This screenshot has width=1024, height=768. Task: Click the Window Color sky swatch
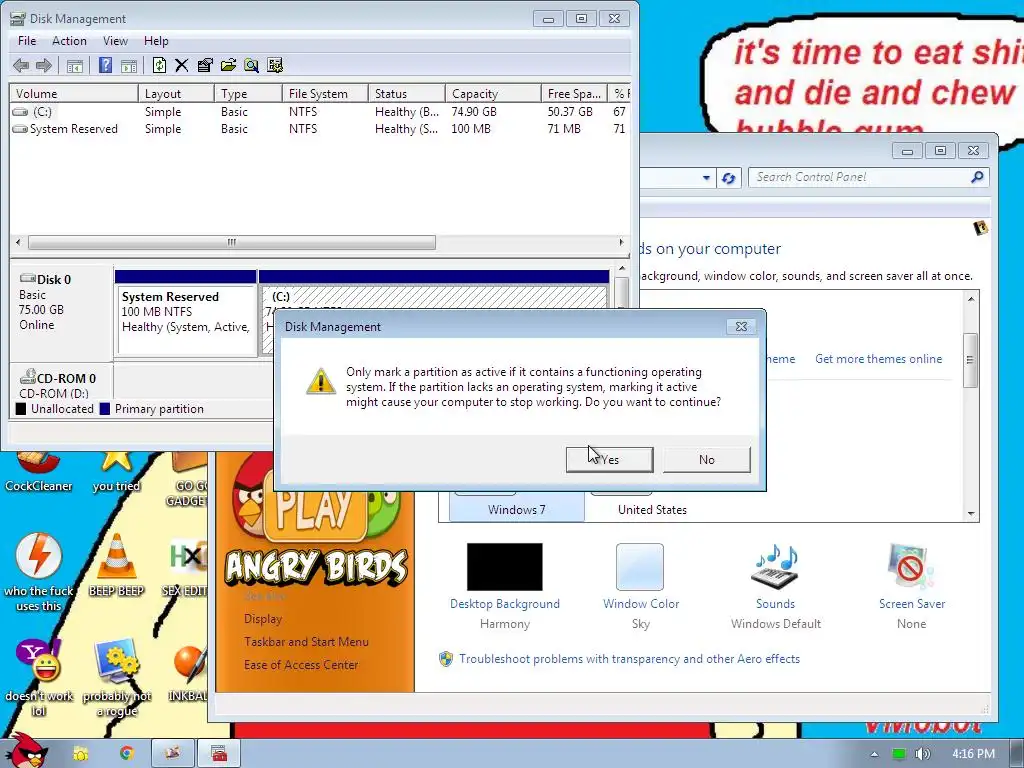click(640, 567)
